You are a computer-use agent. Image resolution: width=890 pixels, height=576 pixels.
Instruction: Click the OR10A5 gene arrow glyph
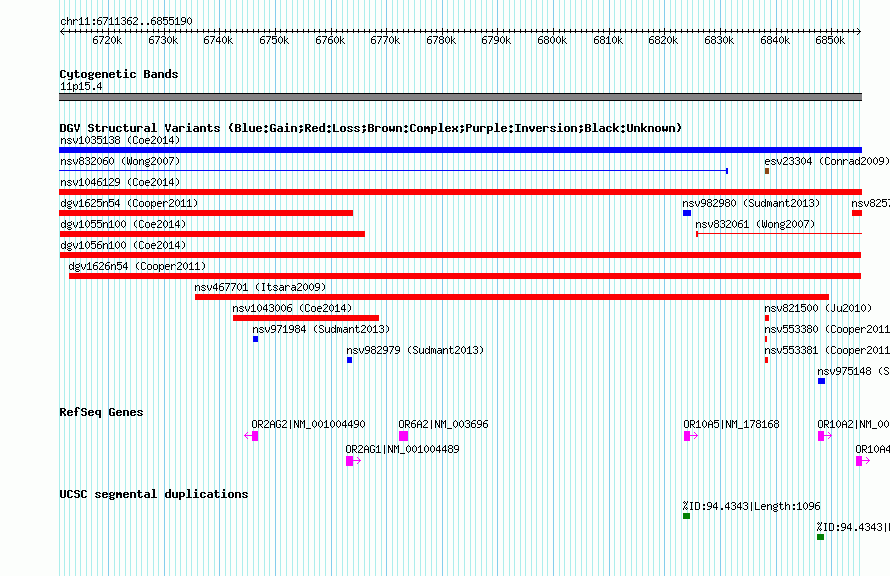(x=691, y=436)
